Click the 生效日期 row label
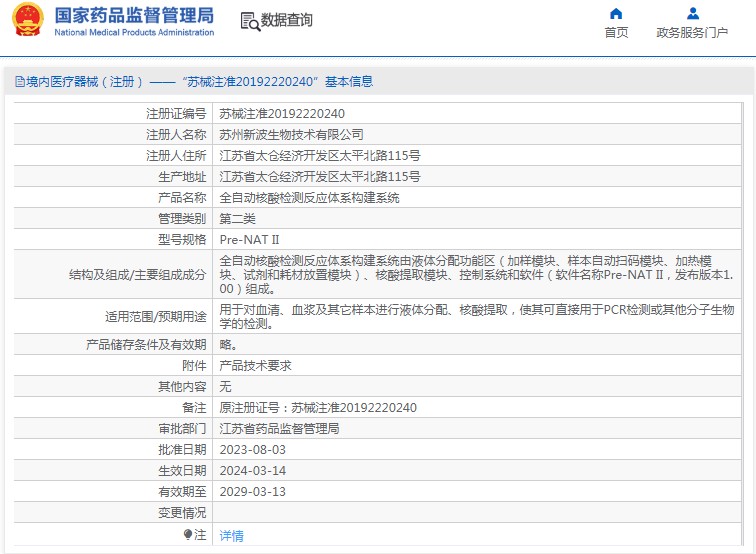This screenshot has height=554, width=756. [x=182, y=471]
